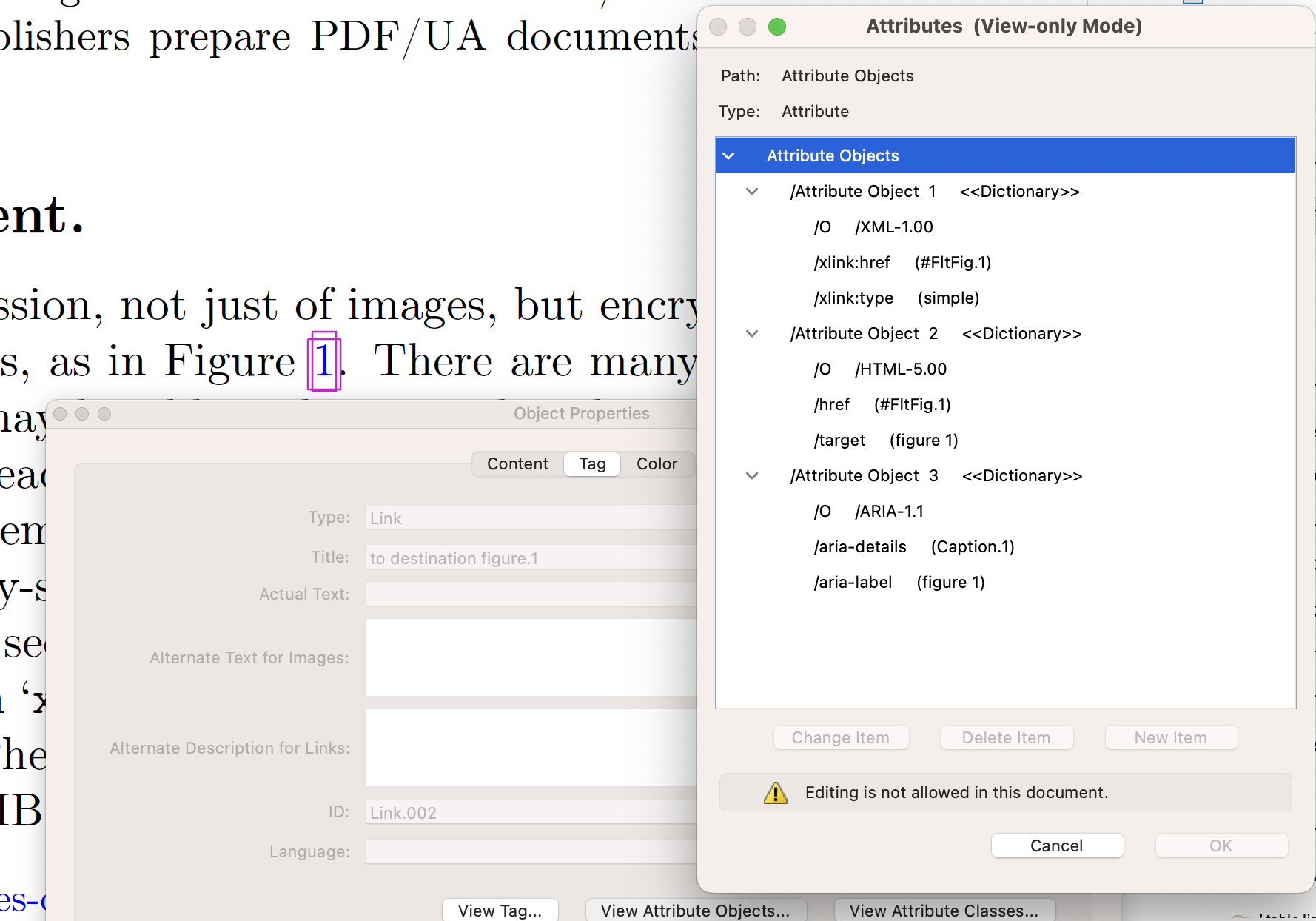Open View Attribute Classes dialog

click(944, 911)
